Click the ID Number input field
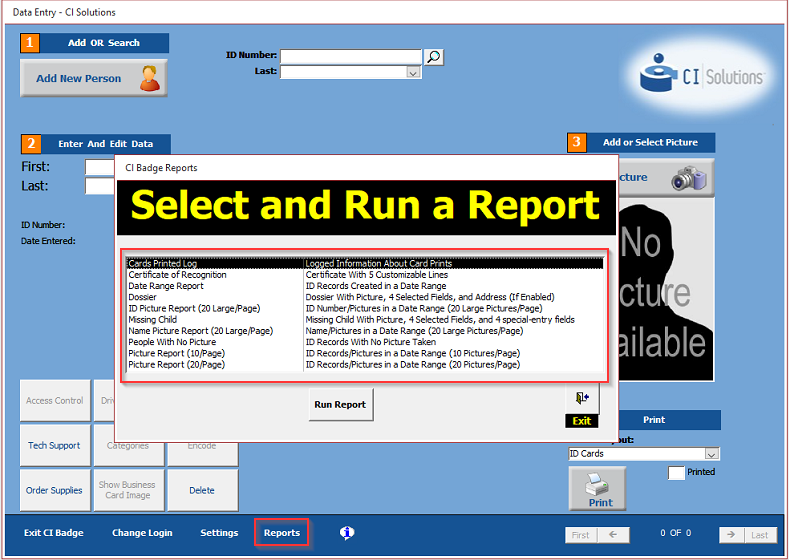Screen dimensions: 789x560 click(351, 56)
